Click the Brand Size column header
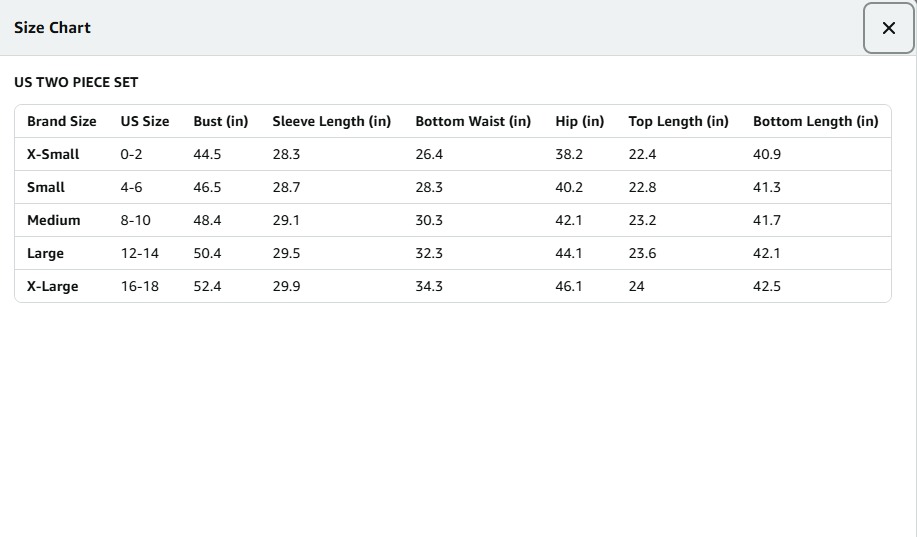 (62, 121)
